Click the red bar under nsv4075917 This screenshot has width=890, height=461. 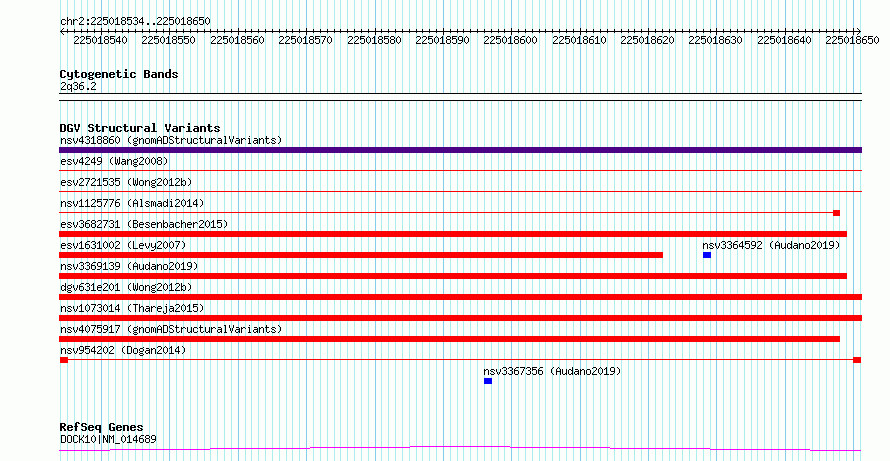pyautogui.click(x=450, y=339)
